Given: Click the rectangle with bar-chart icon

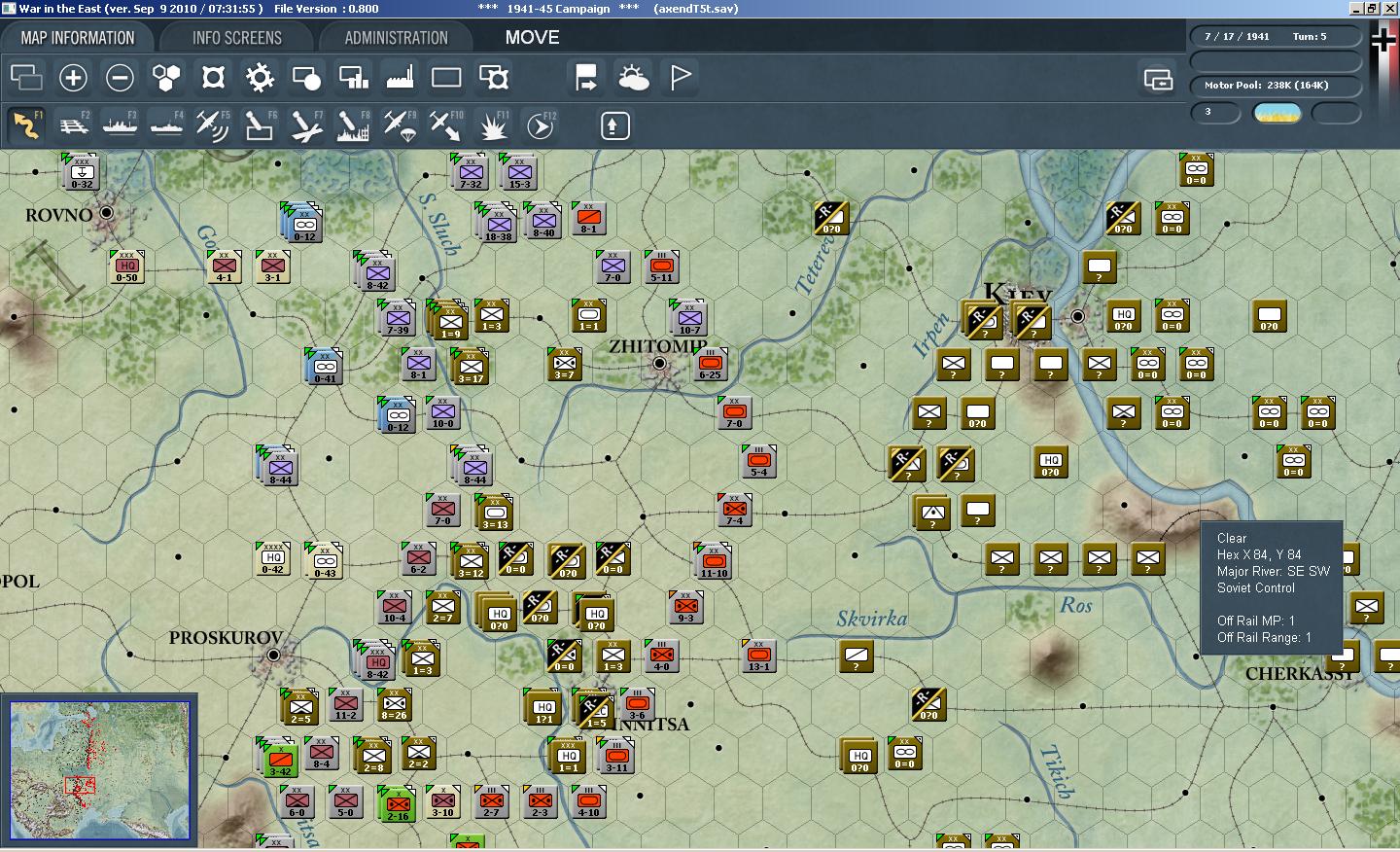Looking at the screenshot, I should pos(353,78).
